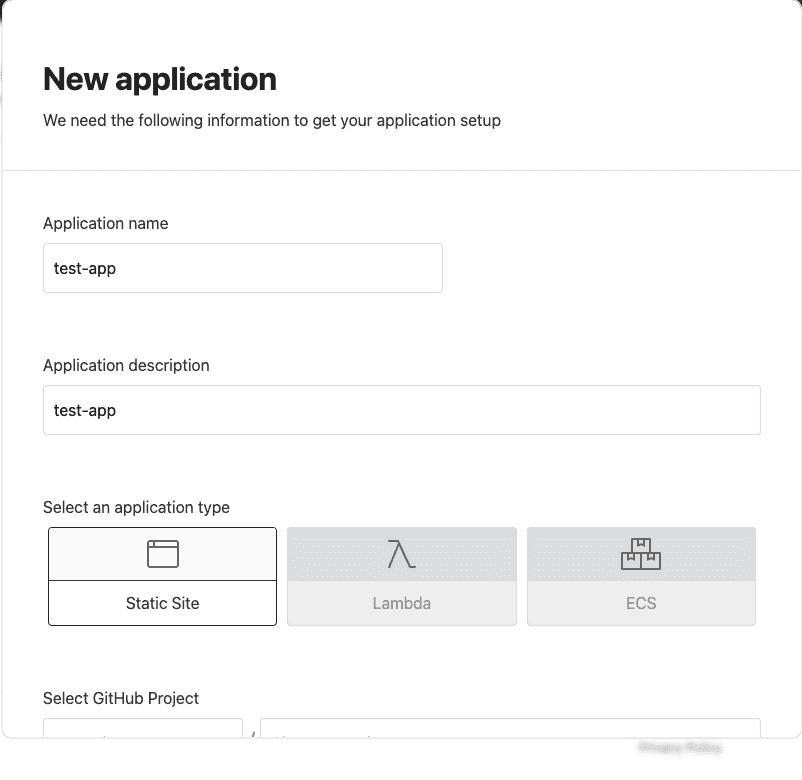This screenshot has width=802, height=780.
Task: Click the 'test-app' text in the description field
Action: [85, 411]
